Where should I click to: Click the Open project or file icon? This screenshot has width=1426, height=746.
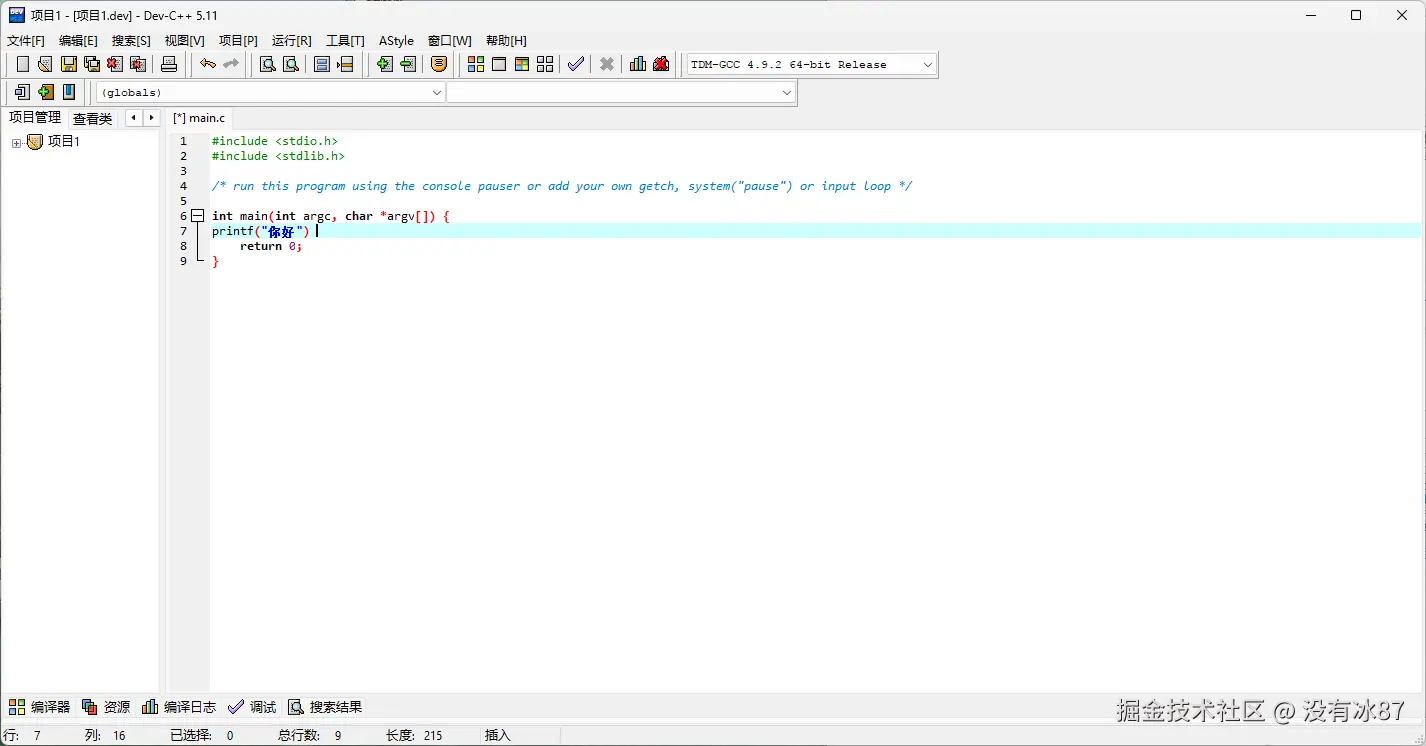(x=45, y=64)
